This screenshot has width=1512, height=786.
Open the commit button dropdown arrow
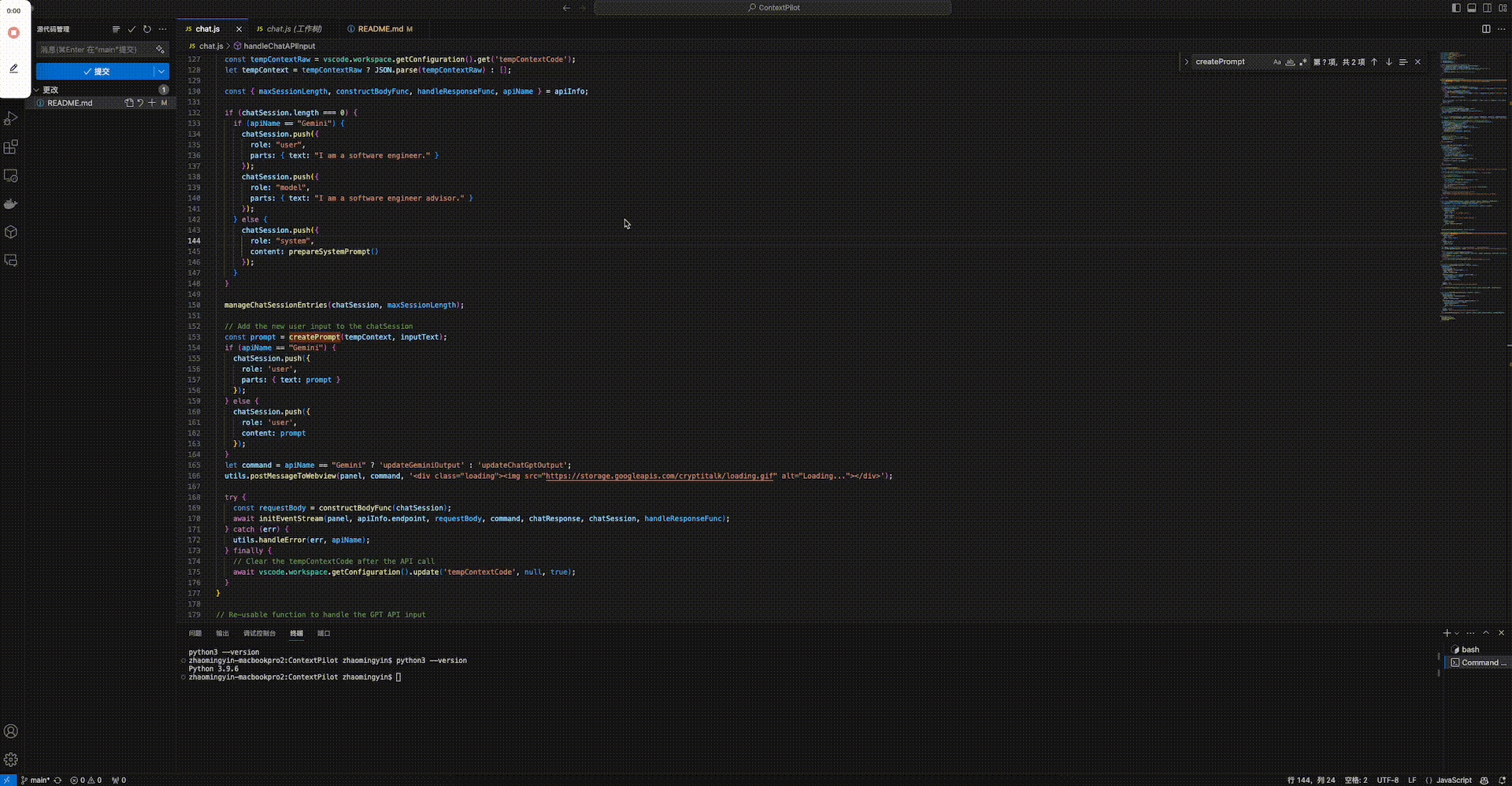[161, 72]
